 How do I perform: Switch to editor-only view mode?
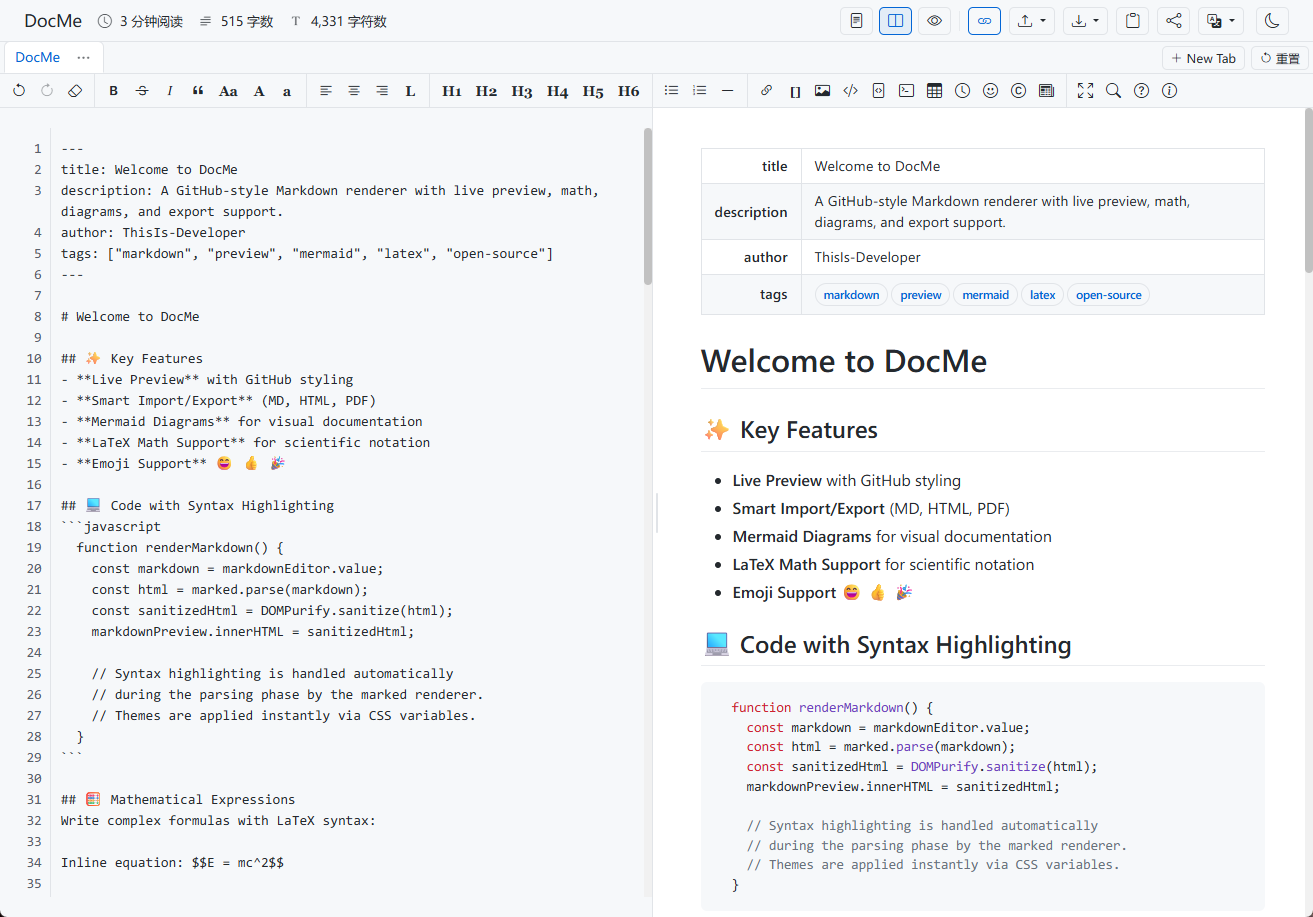[857, 21]
